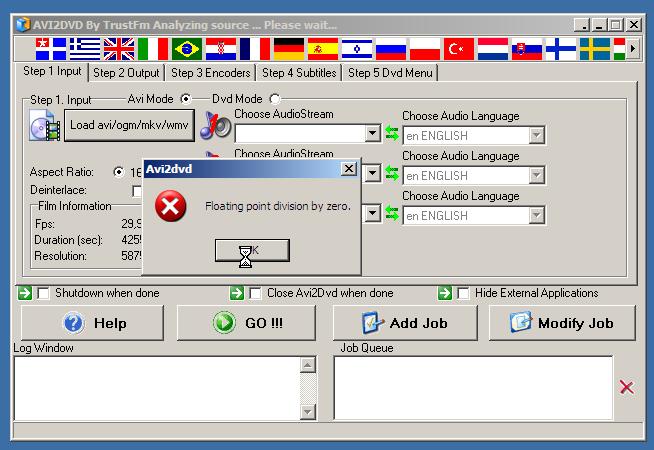This screenshot has height=450, width=654.
Task: Click OK in the Avi2dvd error dialog
Action: tap(252, 250)
